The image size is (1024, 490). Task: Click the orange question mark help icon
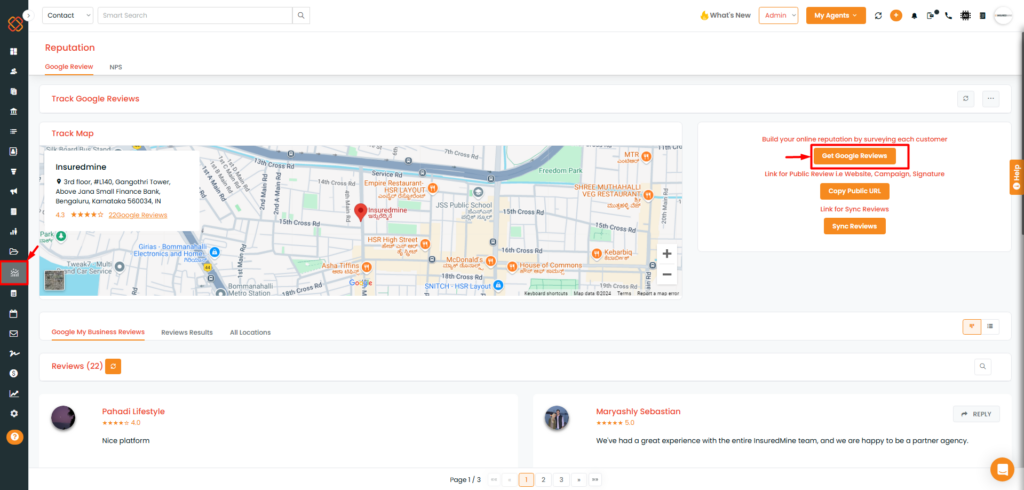pos(14,437)
